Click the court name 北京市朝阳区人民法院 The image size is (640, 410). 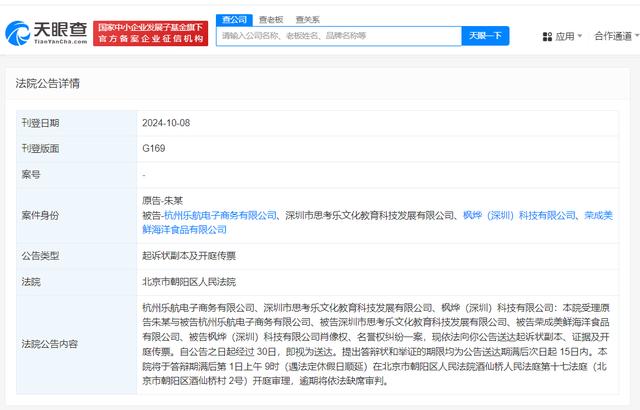190,283
